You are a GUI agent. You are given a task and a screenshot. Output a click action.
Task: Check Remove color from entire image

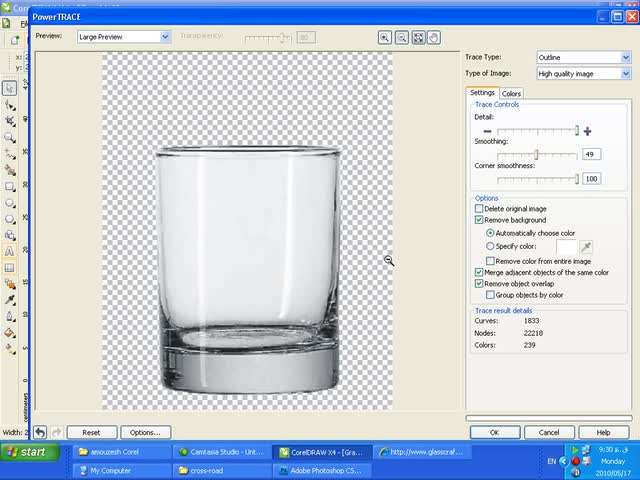(490, 261)
